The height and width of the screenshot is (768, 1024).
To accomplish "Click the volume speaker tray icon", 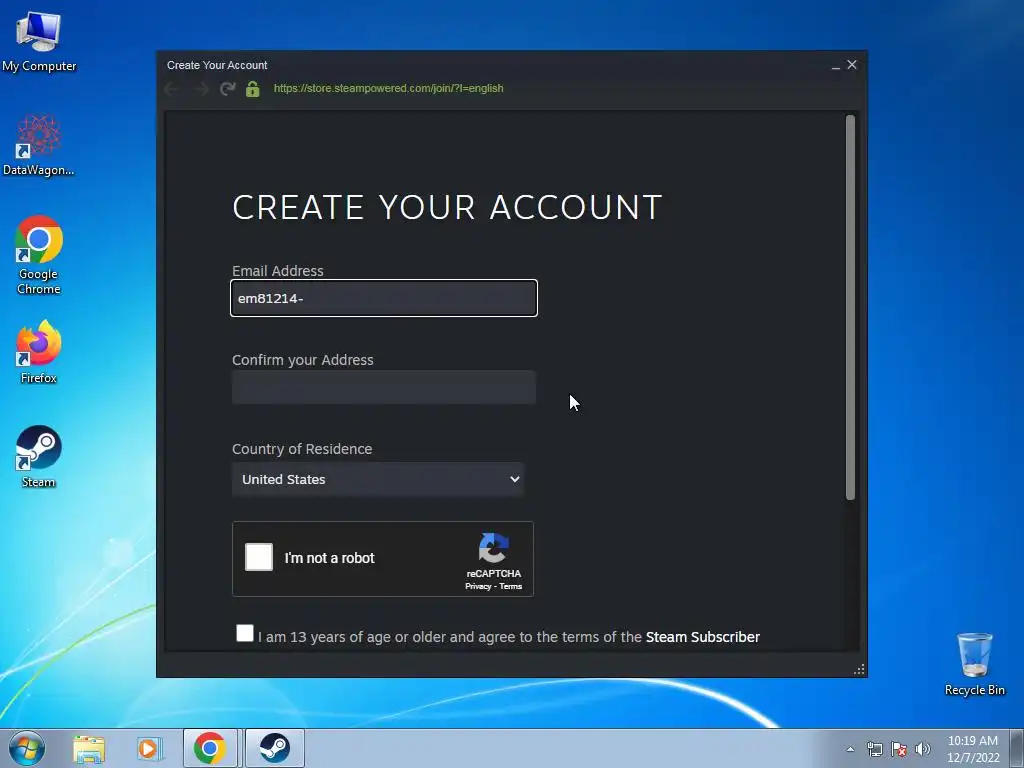I will point(923,749).
